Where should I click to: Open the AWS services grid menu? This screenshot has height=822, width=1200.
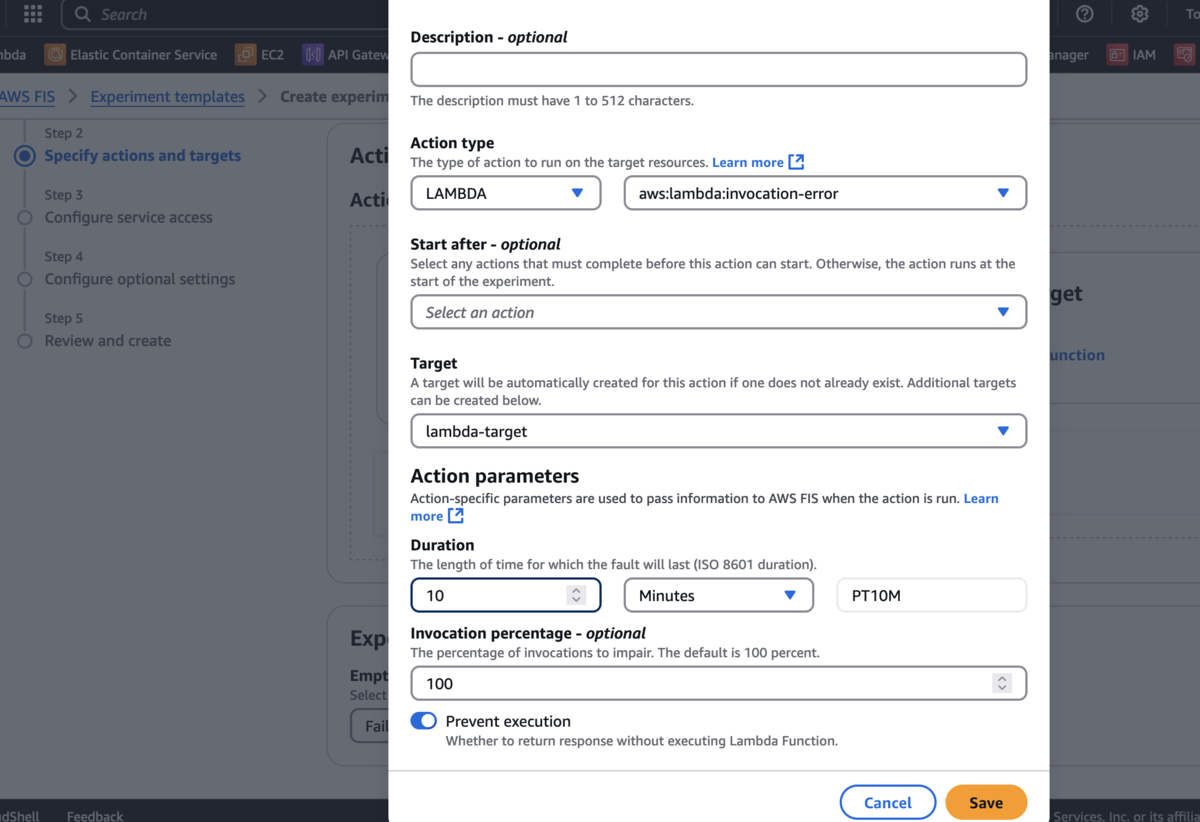click(33, 14)
